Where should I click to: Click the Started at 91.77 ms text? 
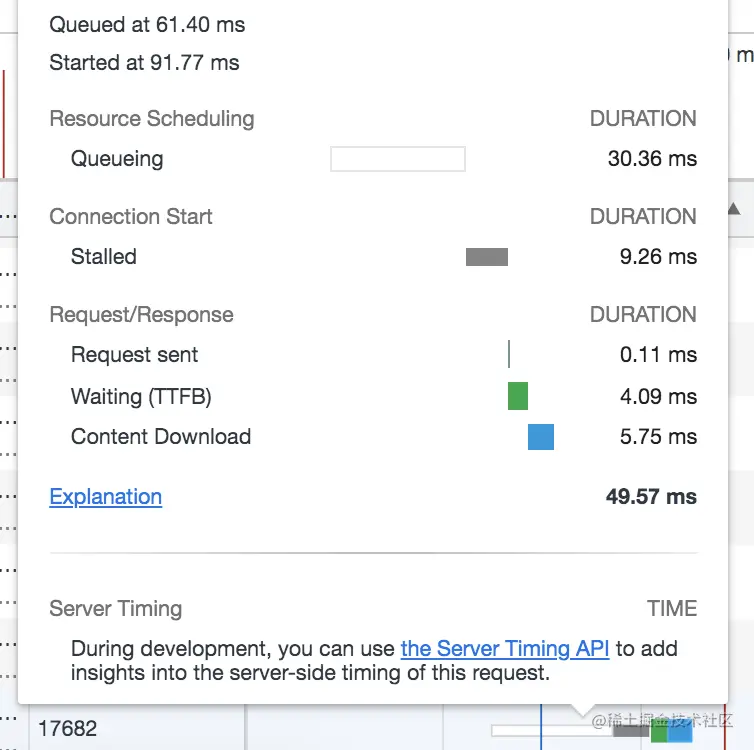[144, 63]
